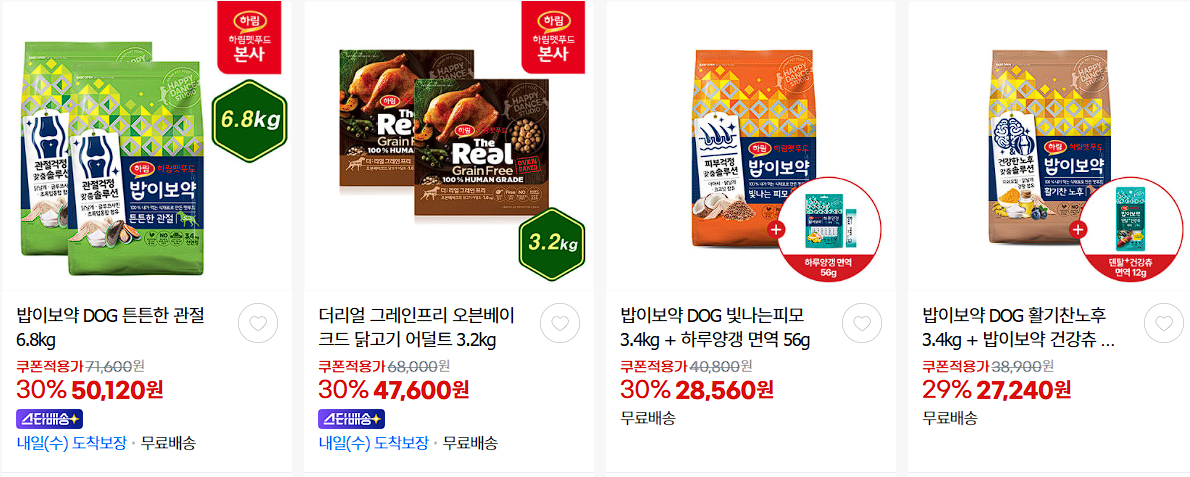This screenshot has height=477, width=1190.
Task: Add 튼튼한 관절 6.8kg to wishlist heart
Action: (258, 324)
